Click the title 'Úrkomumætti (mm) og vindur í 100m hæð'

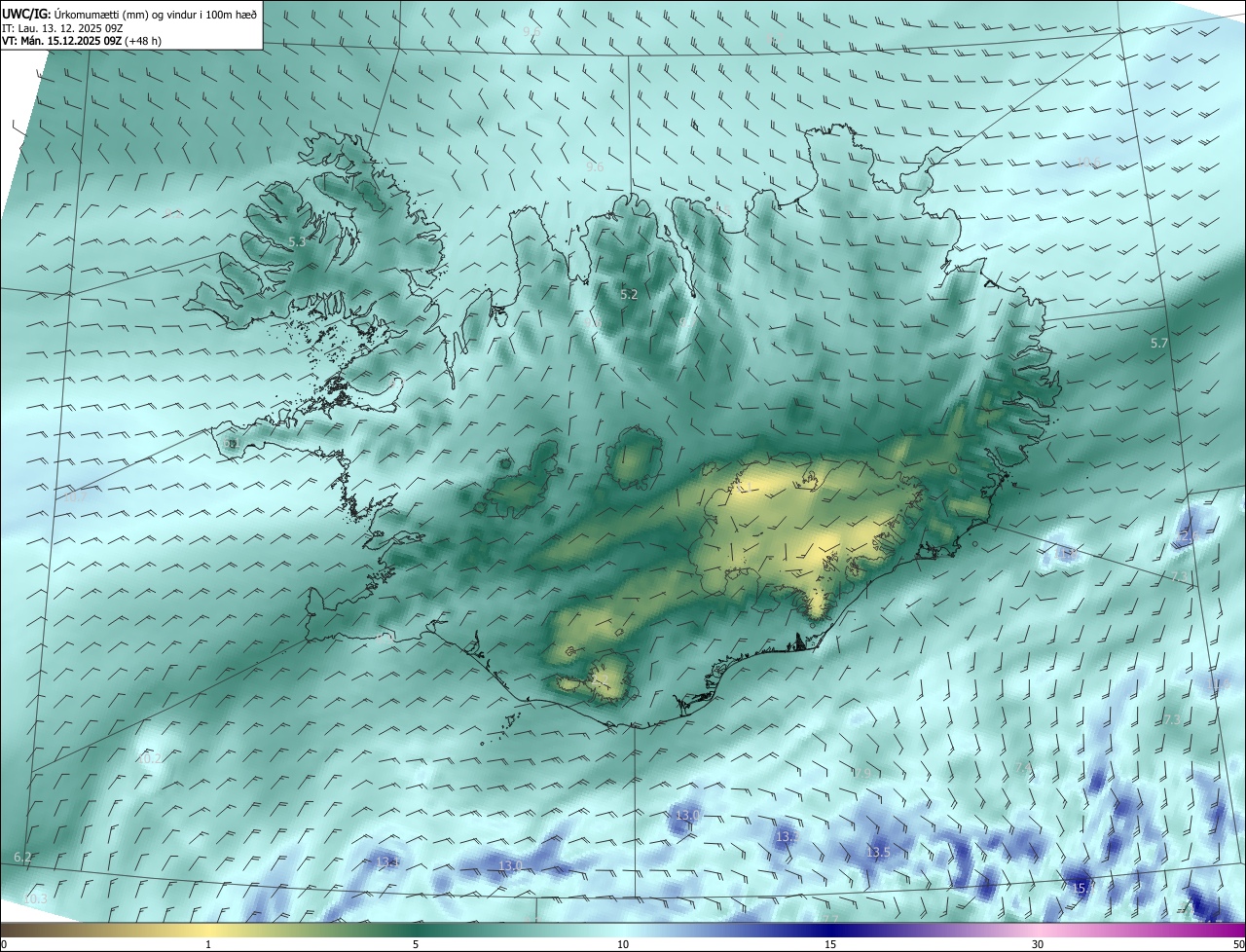155,14
